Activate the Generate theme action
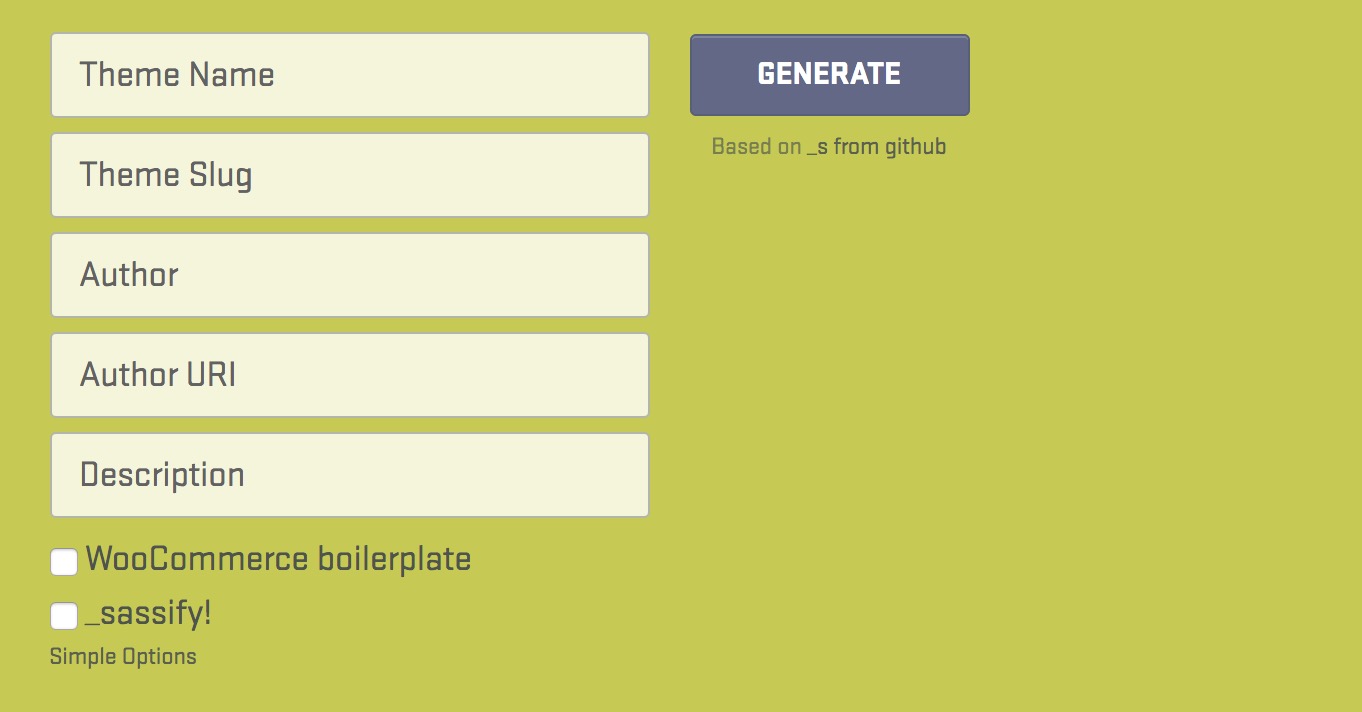 (x=829, y=74)
